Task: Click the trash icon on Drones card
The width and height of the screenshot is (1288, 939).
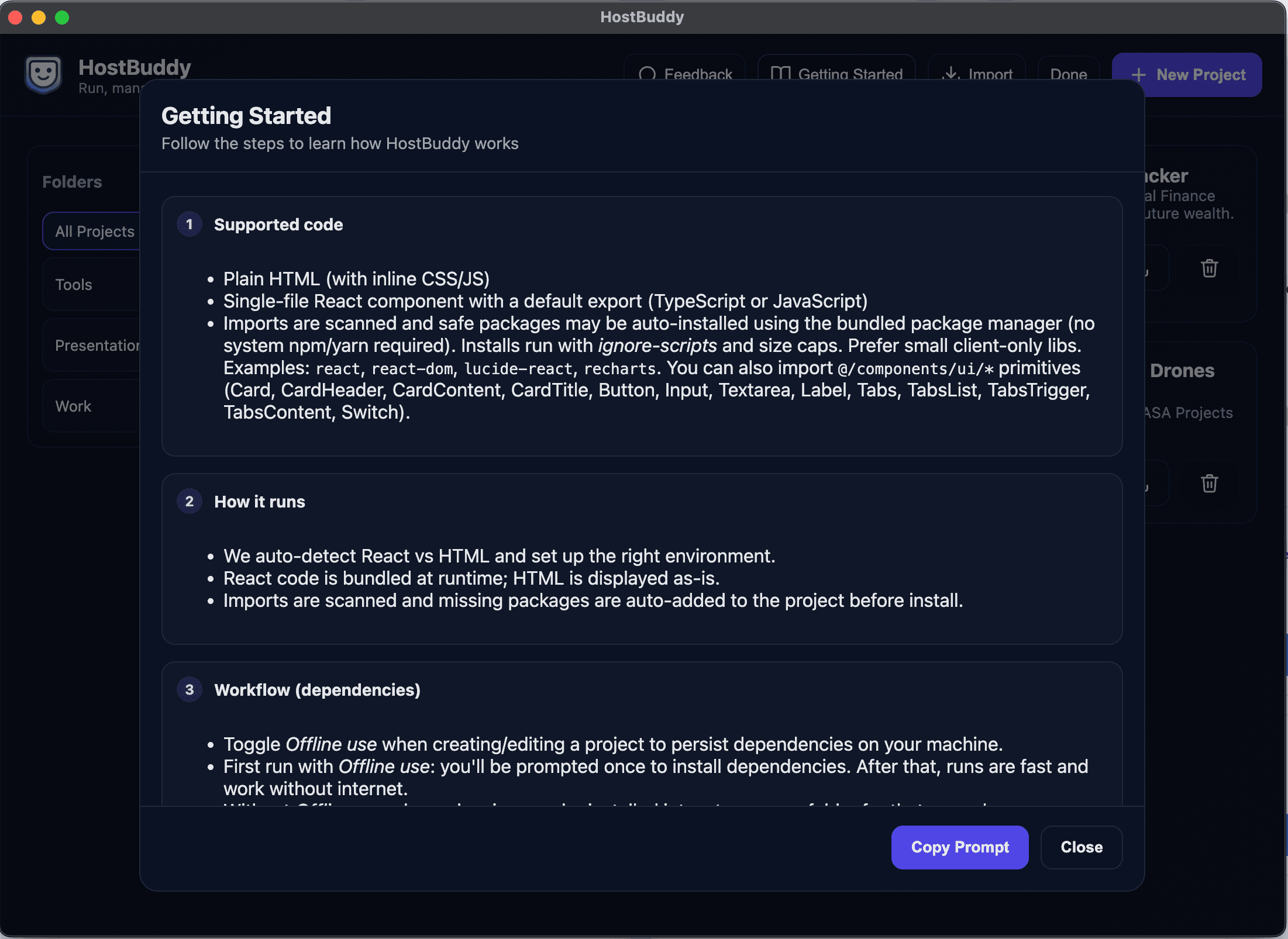Action: (x=1209, y=484)
